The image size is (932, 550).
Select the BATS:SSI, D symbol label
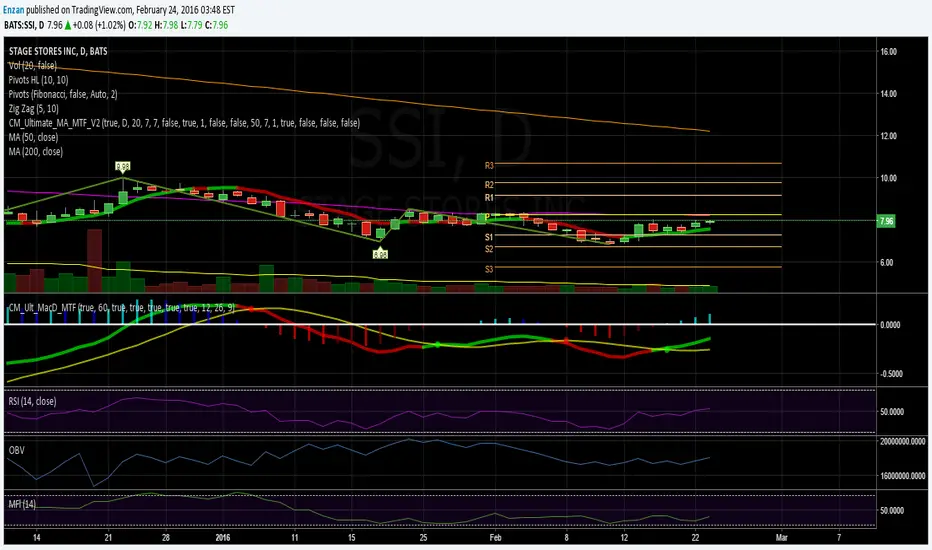pyautogui.click(x=24, y=25)
